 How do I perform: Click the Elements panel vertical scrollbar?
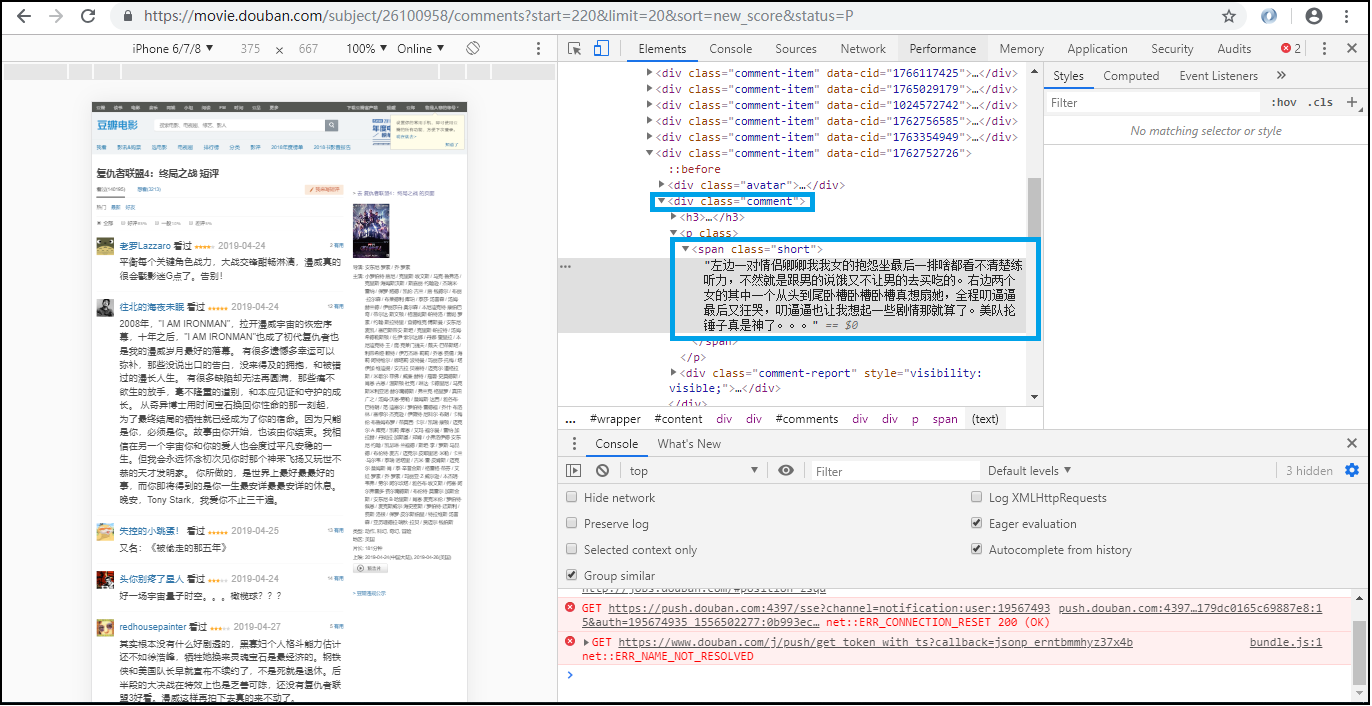coord(1035,235)
